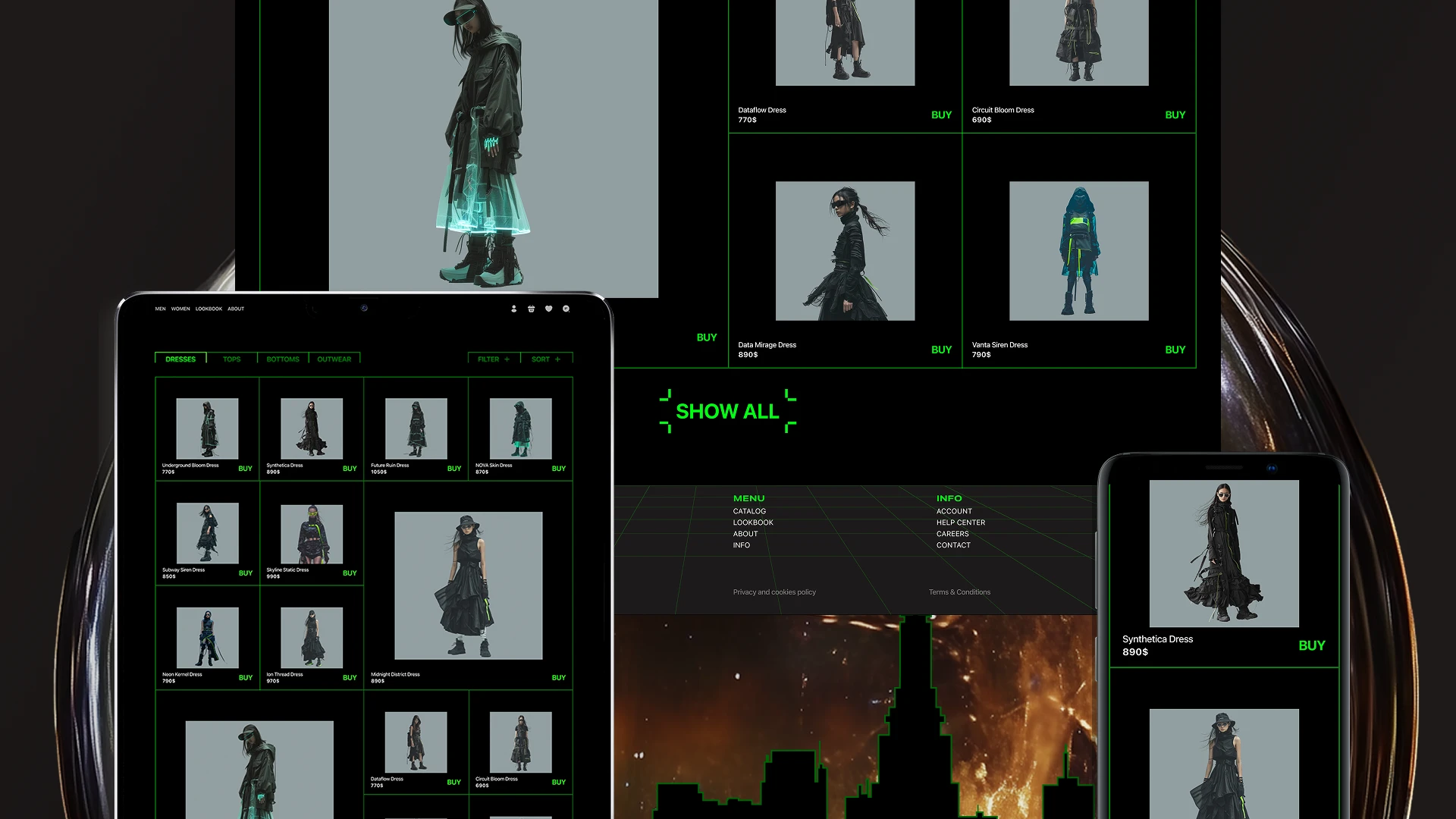Open the OUTWEAR tab
This screenshot has height=819, width=1456.
point(334,359)
